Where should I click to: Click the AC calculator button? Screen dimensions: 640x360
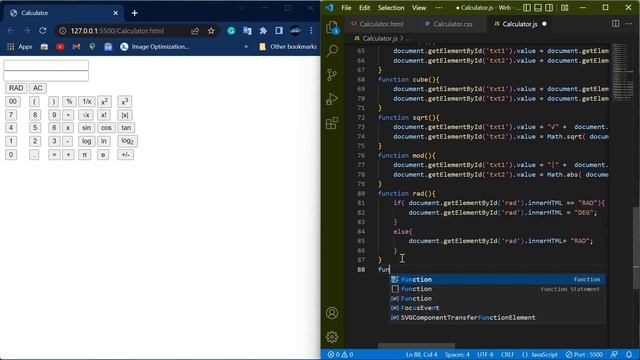point(38,88)
